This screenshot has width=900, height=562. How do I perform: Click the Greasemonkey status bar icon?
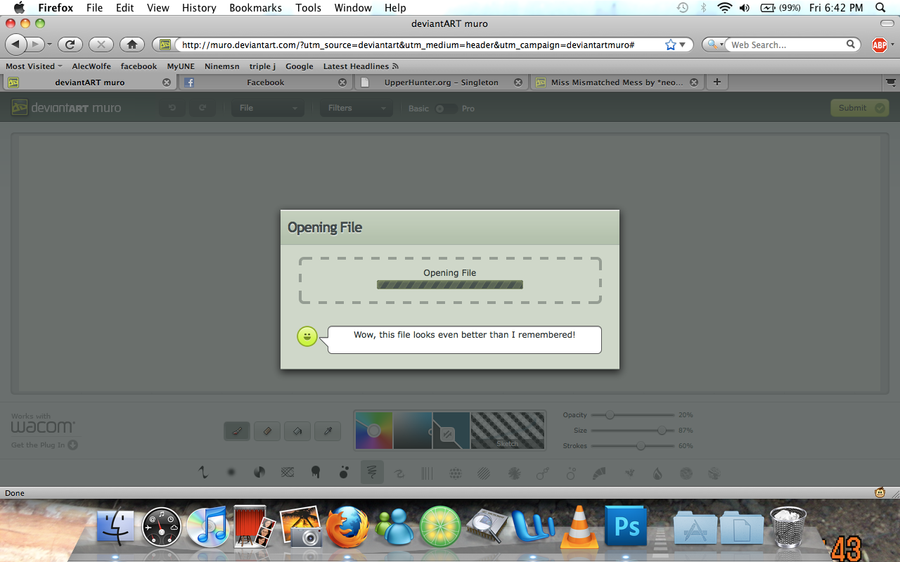[879, 493]
